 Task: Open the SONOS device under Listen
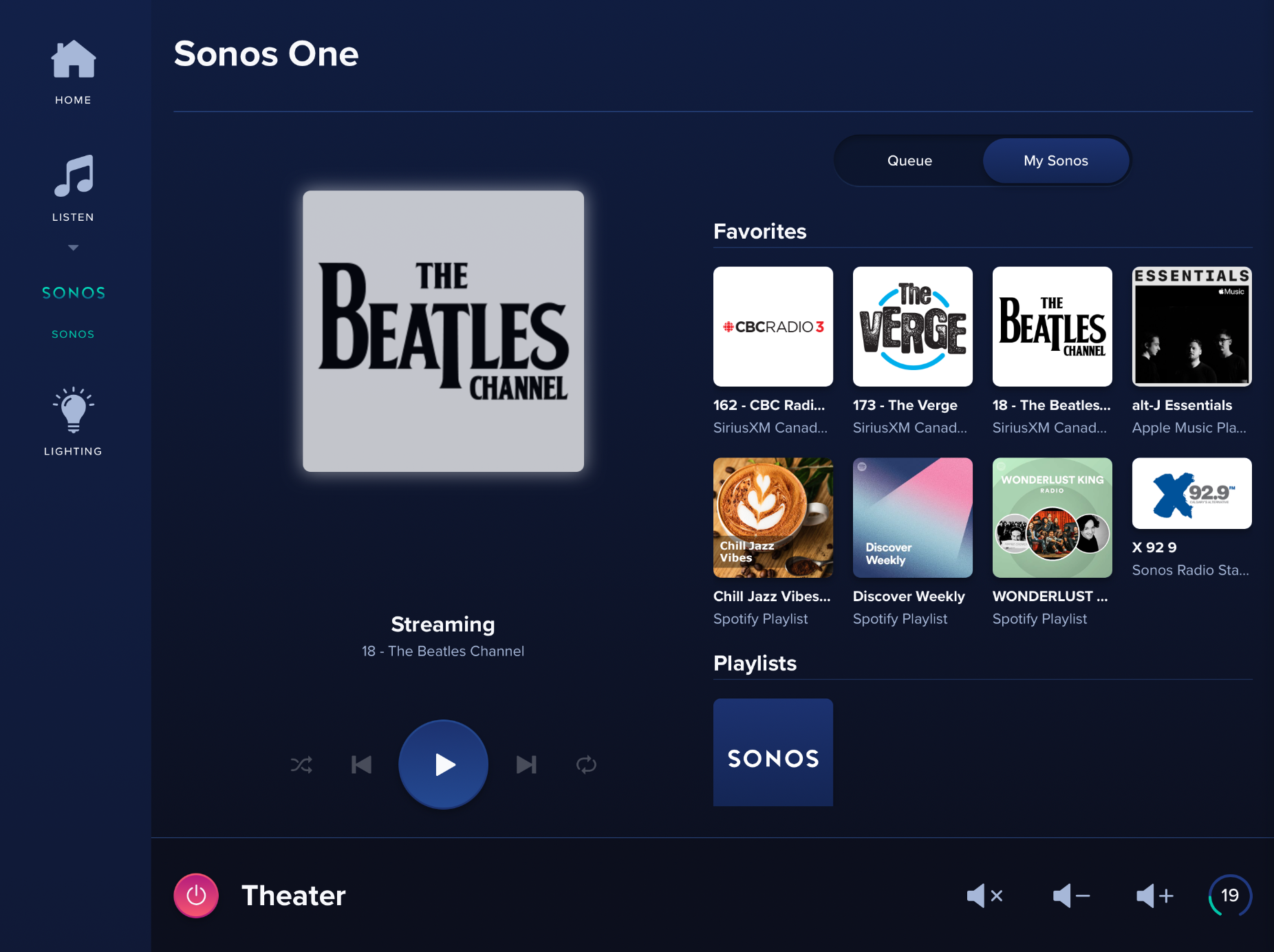click(x=73, y=334)
